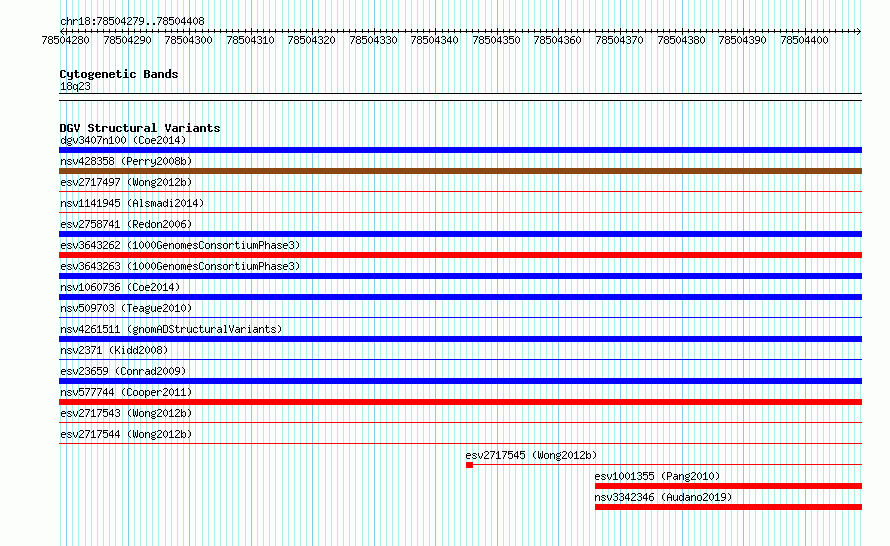The height and width of the screenshot is (546, 890).
Task: Click ruler position 78504370
Action: tap(619, 40)
